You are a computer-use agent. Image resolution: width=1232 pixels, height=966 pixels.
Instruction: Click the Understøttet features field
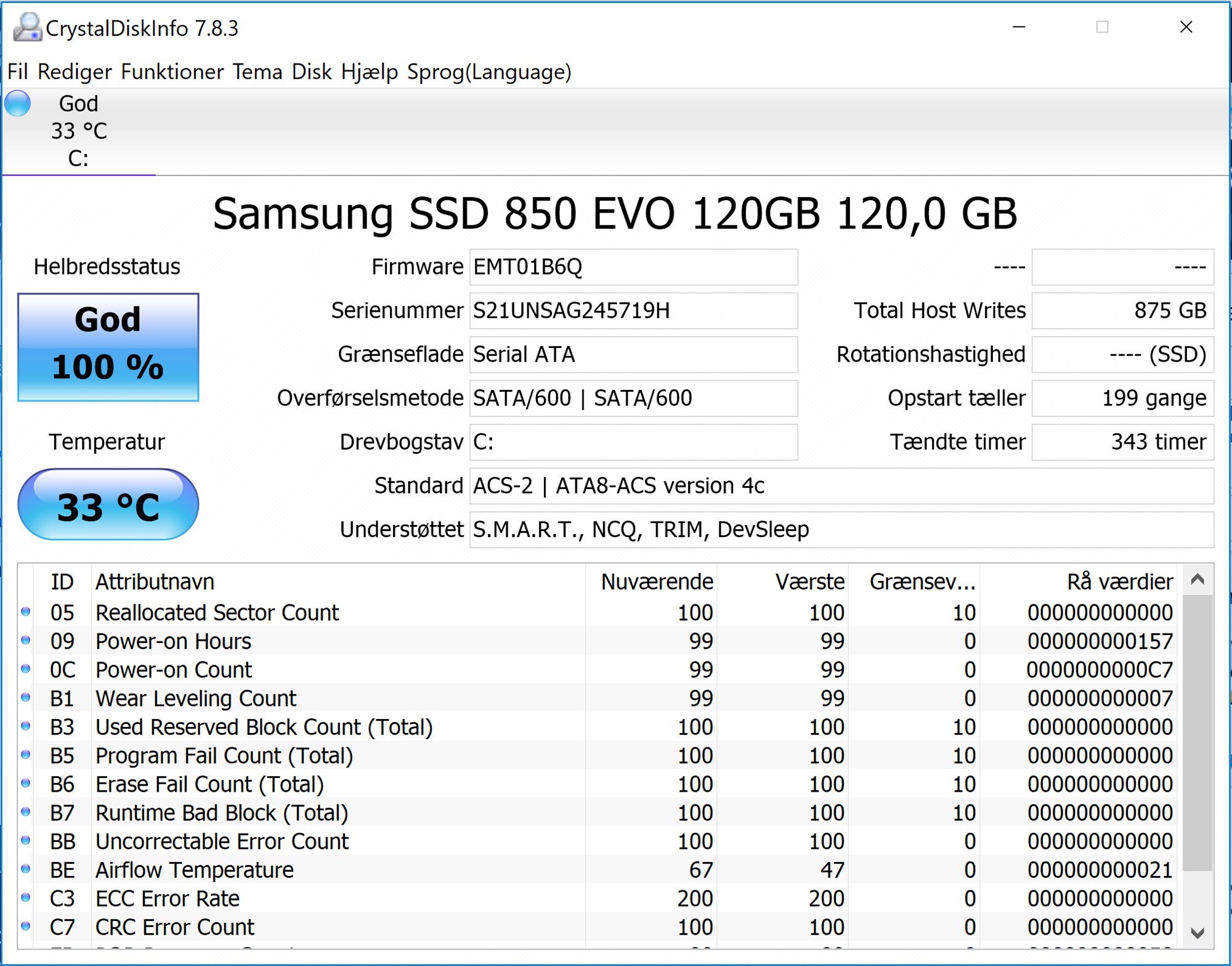(x=842, y=530)
